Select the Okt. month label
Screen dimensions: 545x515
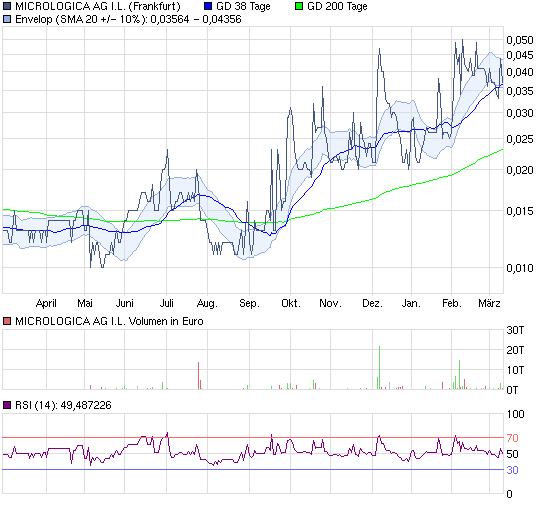(x=291, y=303)
